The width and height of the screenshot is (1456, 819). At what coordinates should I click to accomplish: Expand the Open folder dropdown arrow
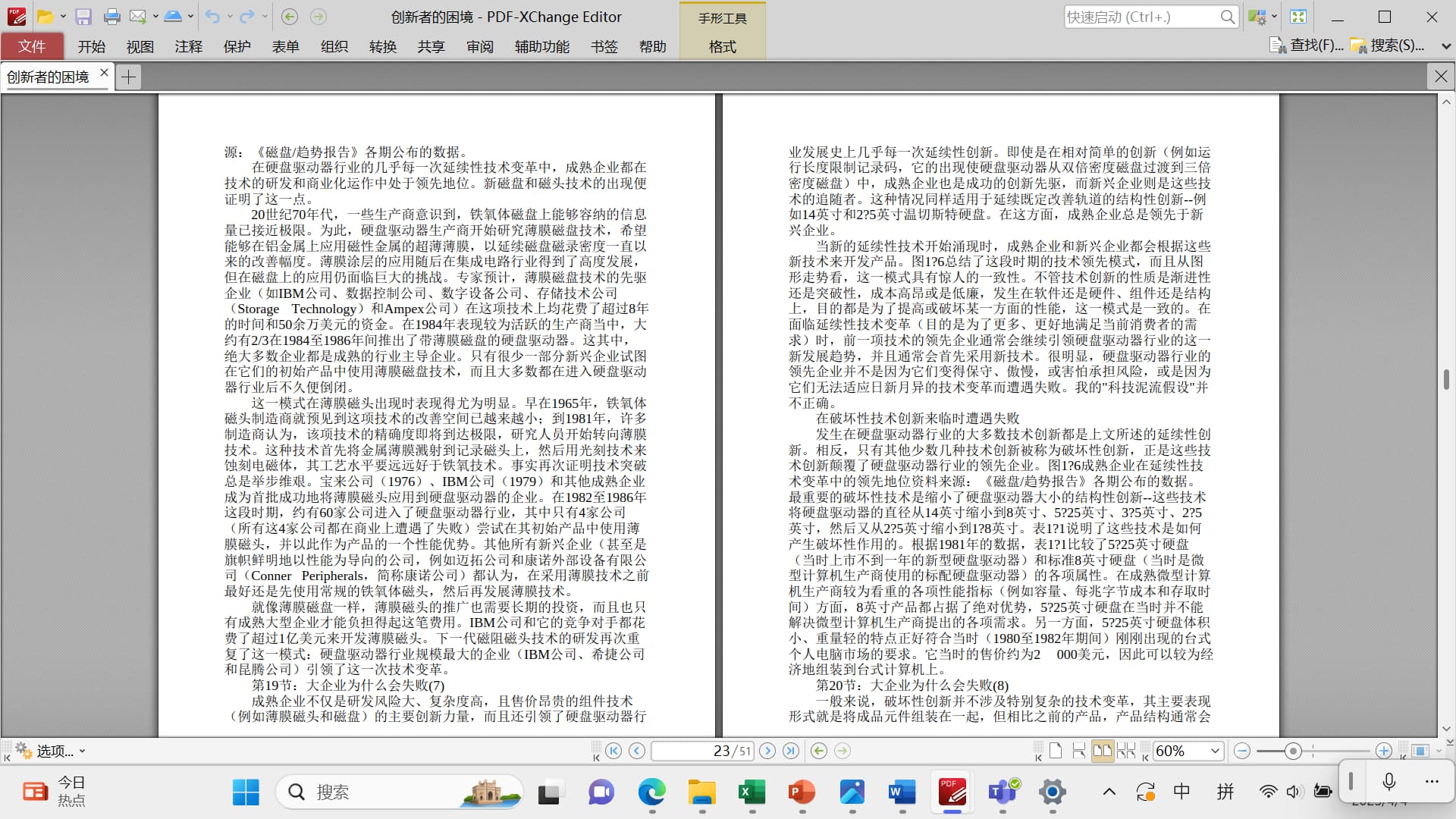tap(63, 17)
